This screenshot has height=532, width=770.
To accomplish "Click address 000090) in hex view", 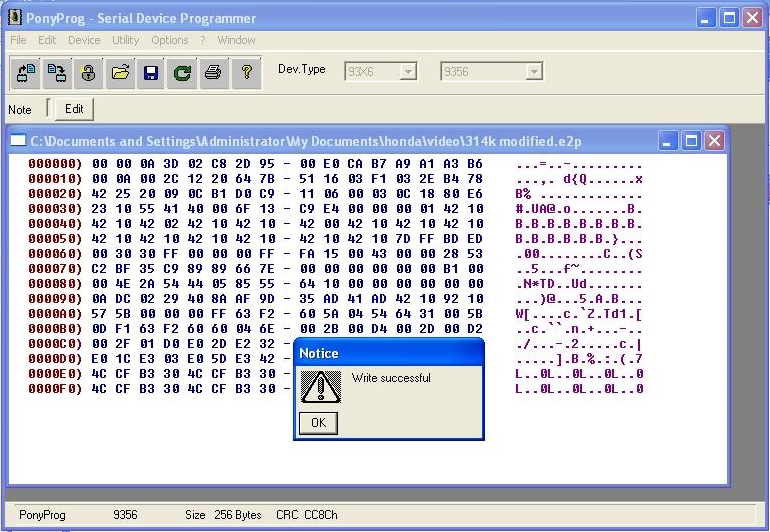I will point(55,299).
